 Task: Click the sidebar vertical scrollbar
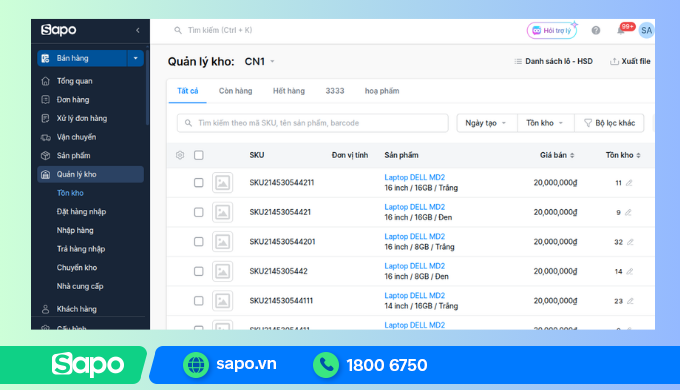pyautogui.click(x=147, y=87)
